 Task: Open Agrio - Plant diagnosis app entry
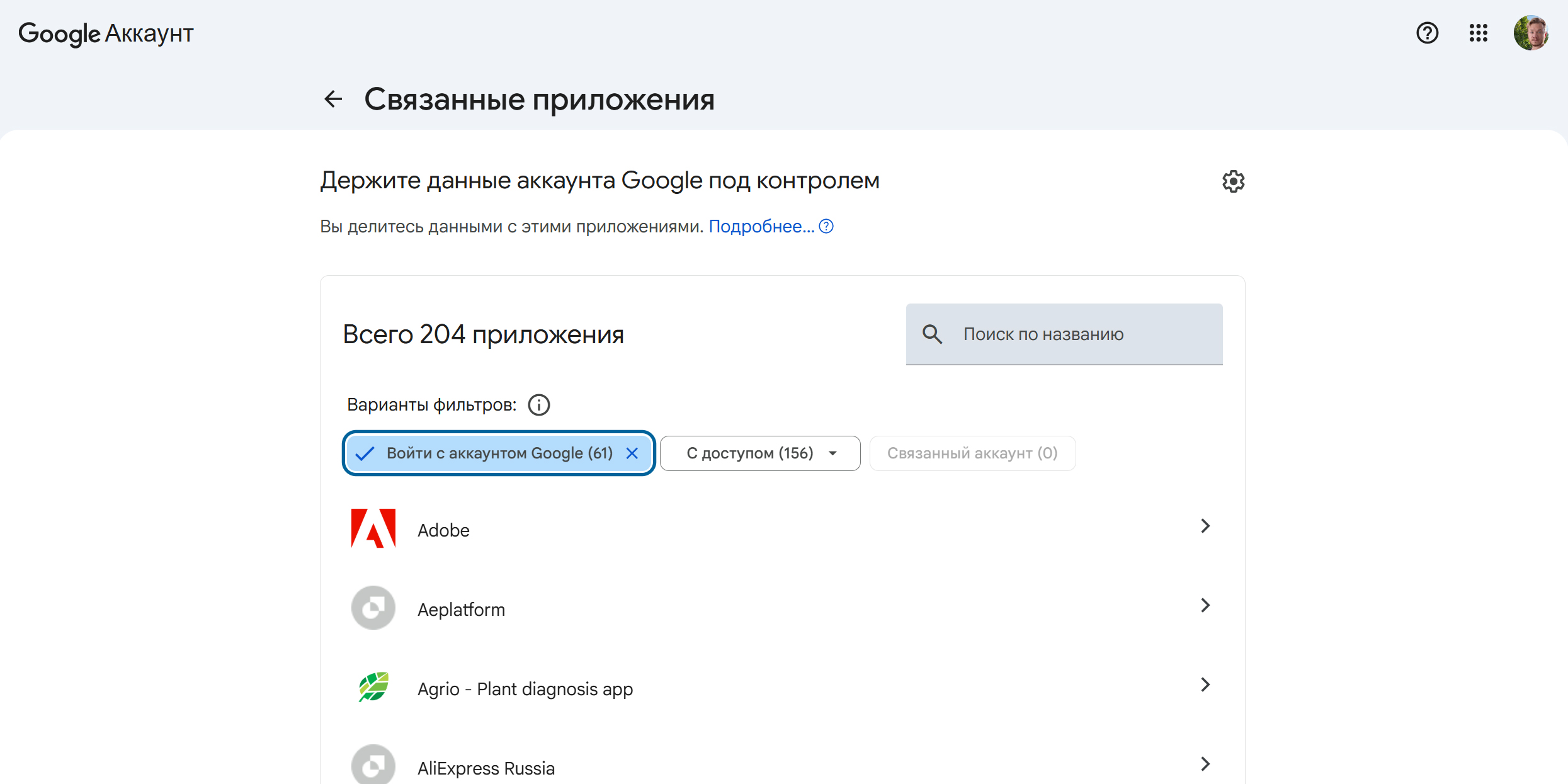point(782,688)
